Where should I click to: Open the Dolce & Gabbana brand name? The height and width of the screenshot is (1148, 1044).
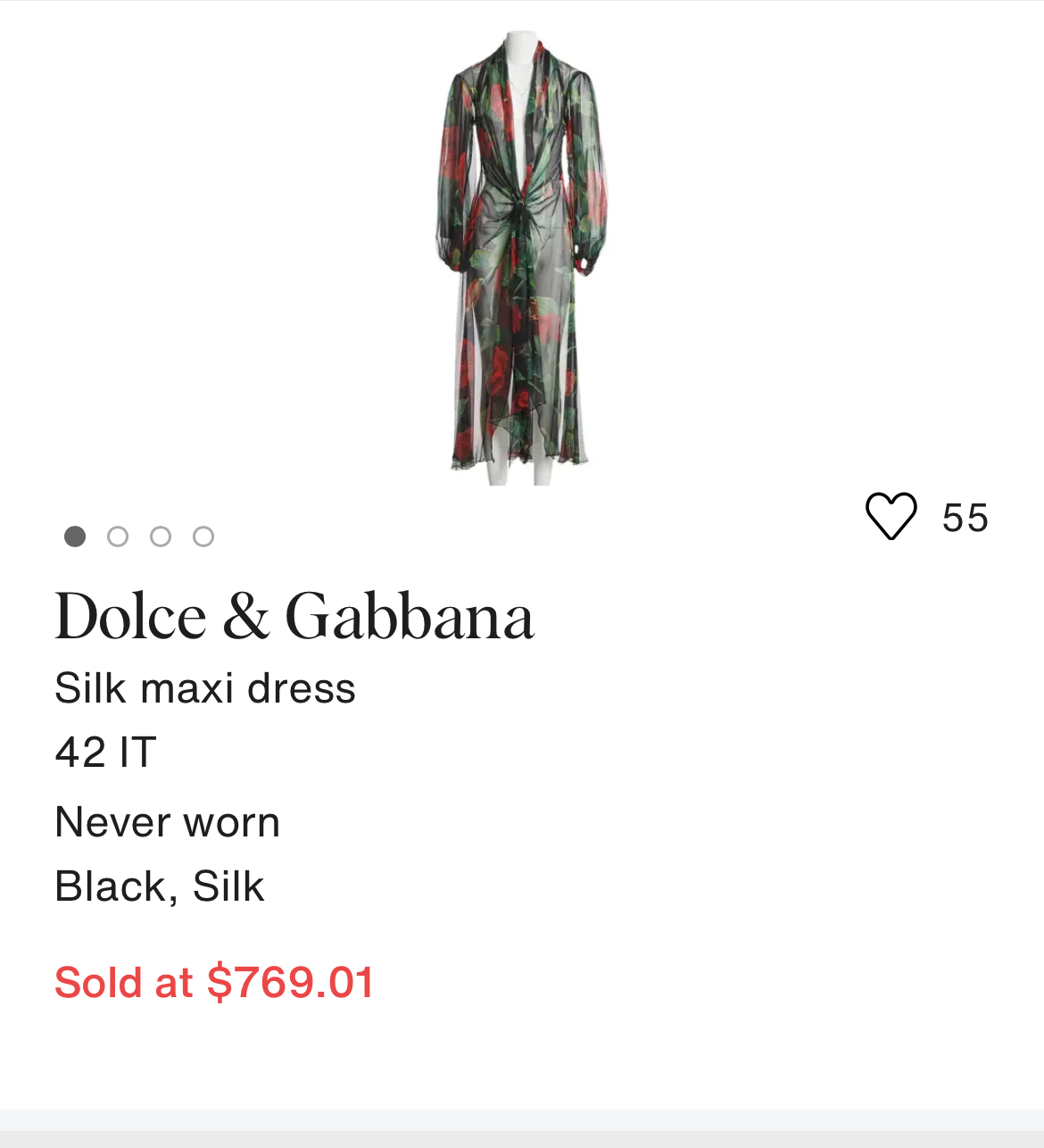[x=294, y=616]
